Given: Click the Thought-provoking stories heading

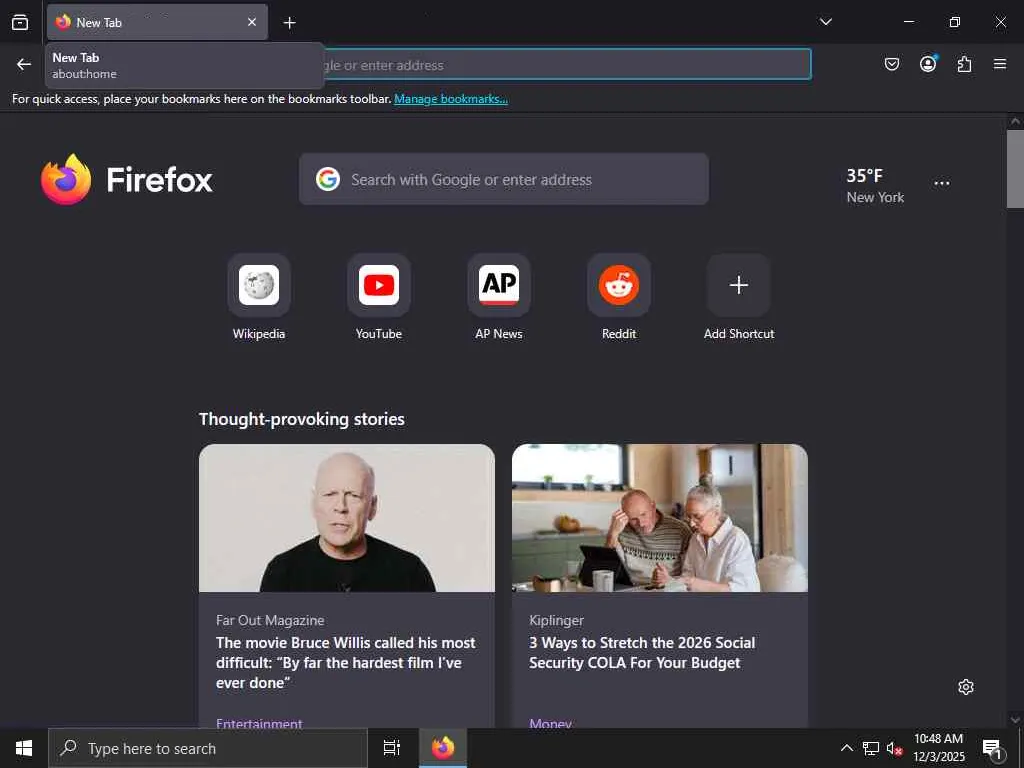Looking at the screenshot, I should 302,419.
